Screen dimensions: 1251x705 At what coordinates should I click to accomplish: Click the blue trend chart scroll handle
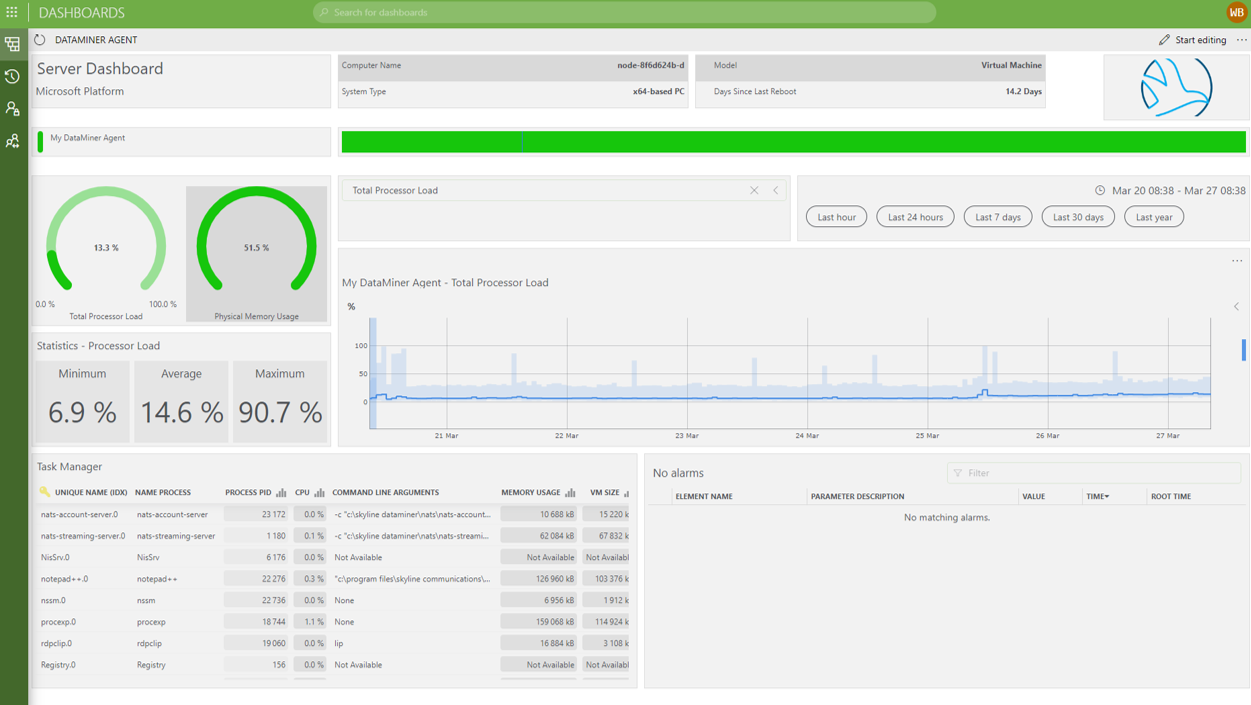tap(1243, 349)
